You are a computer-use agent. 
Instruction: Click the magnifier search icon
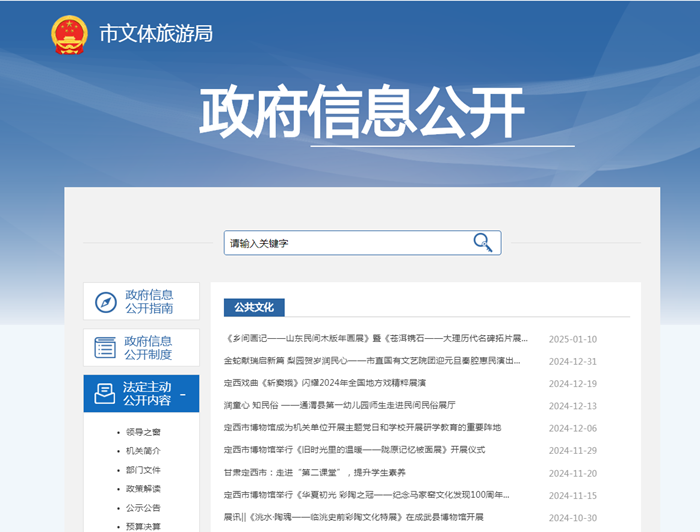point(483,242)
